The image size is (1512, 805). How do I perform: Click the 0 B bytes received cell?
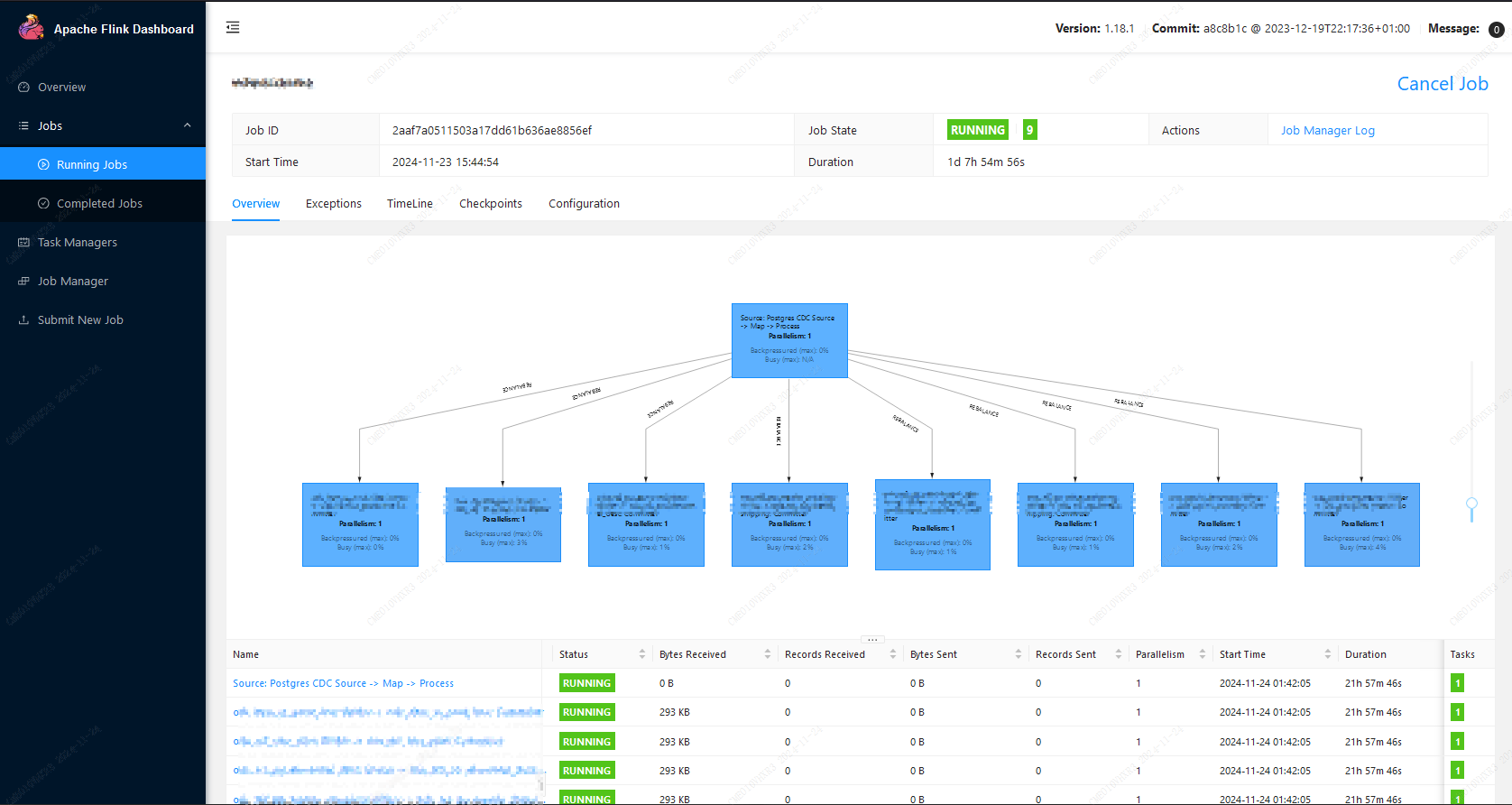667,683
